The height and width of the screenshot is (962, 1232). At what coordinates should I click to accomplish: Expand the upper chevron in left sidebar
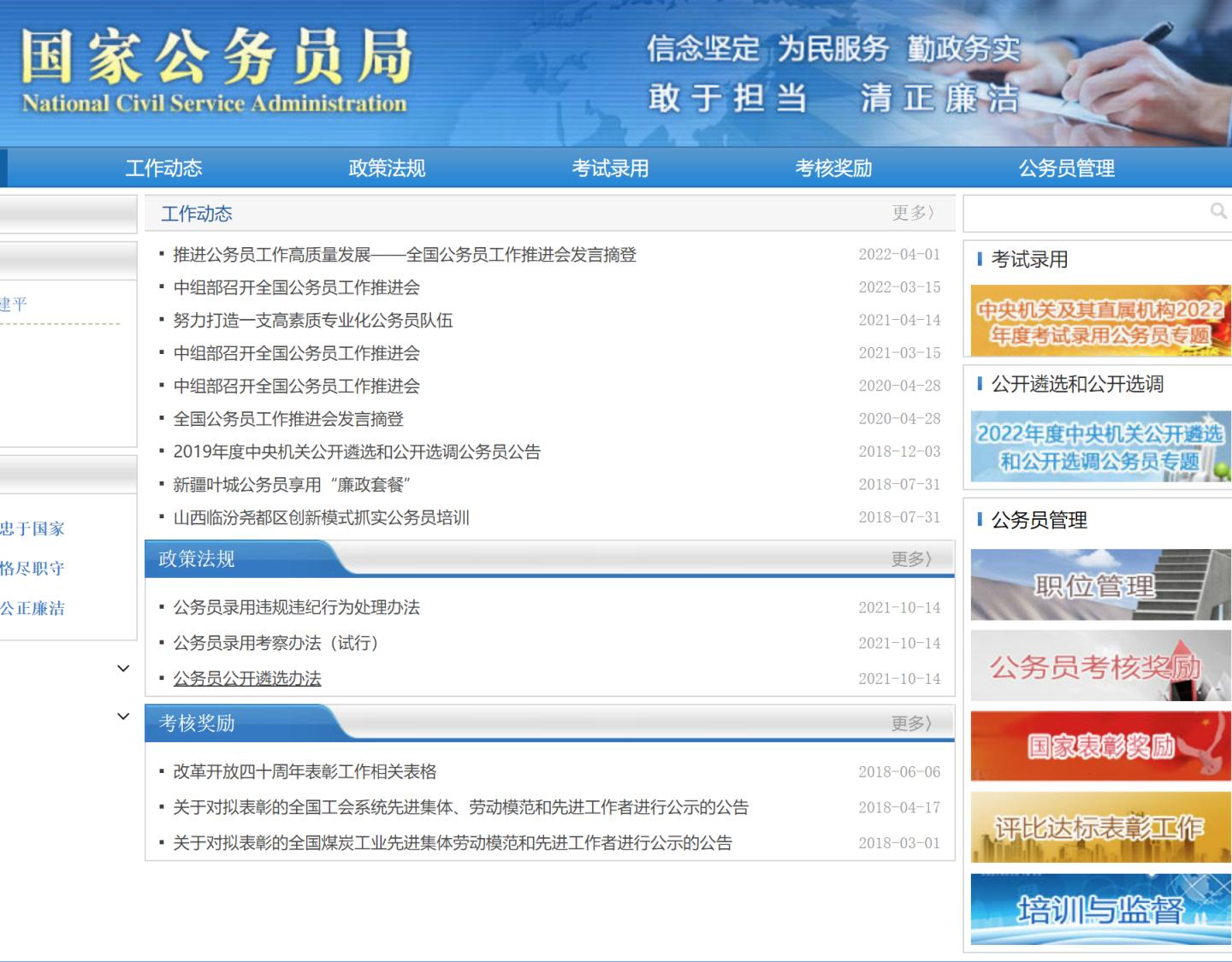(123, 669)
